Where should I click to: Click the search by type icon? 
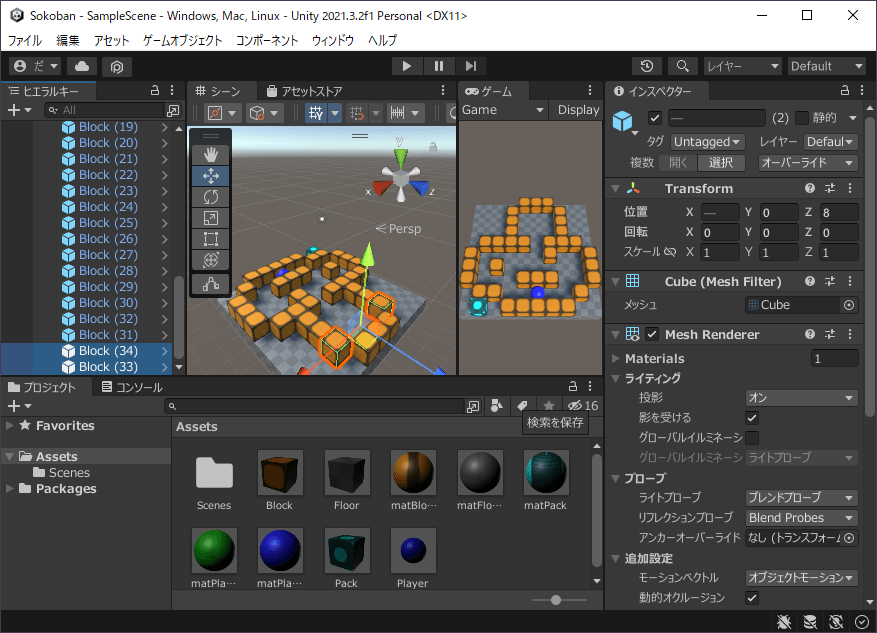[496, 405]
